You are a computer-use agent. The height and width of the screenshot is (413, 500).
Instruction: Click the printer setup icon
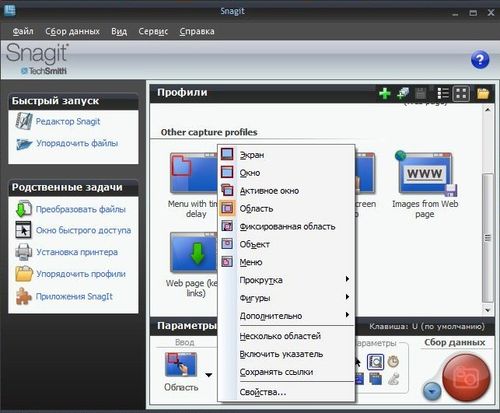pos(23,252)
